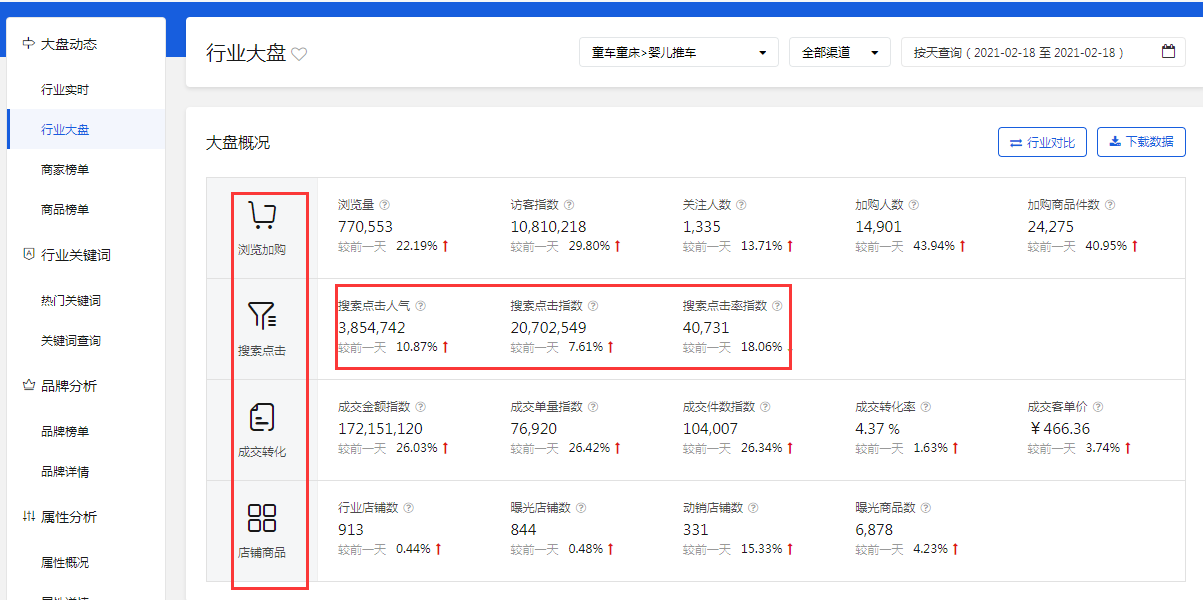Viewport: 1203px width, 600px height.
Task: Click the 属性分析 sliders icon in sidebar
Action: pyautogui.click(x=28, y=517)
